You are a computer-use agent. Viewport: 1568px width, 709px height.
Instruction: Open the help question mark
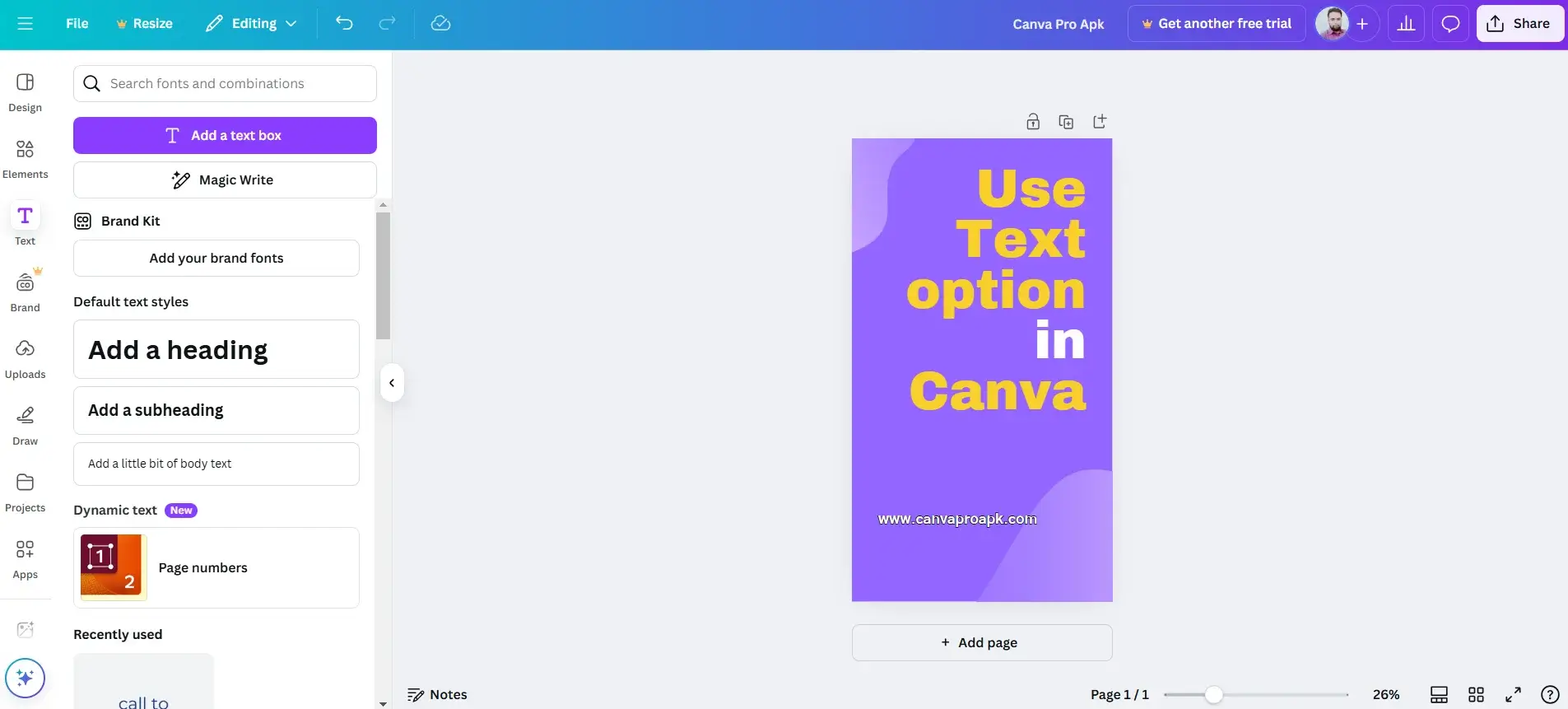(1550, 695)
